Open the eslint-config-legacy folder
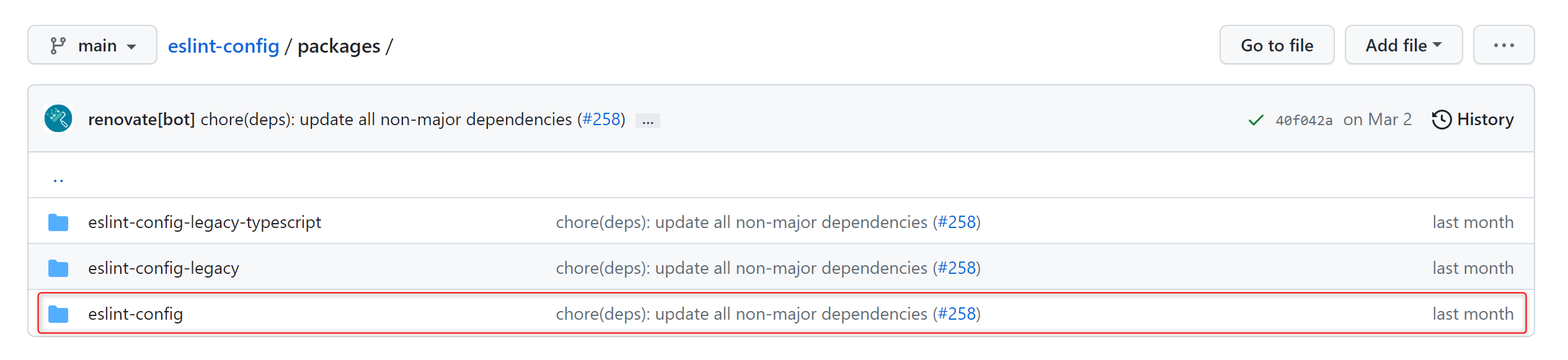The width and height of the screenshot is (1568, 360). (164, 268)
